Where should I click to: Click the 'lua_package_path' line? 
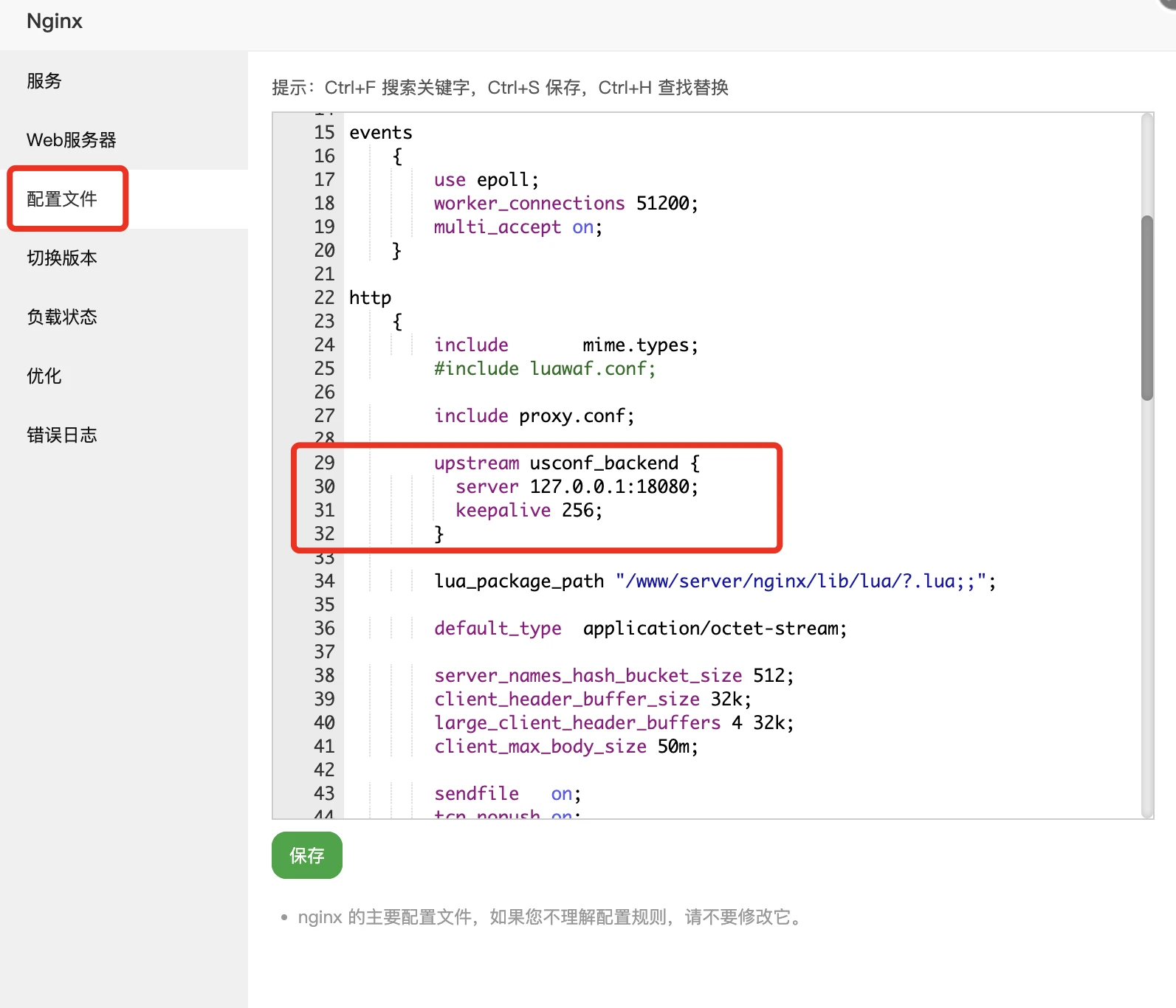715,581
